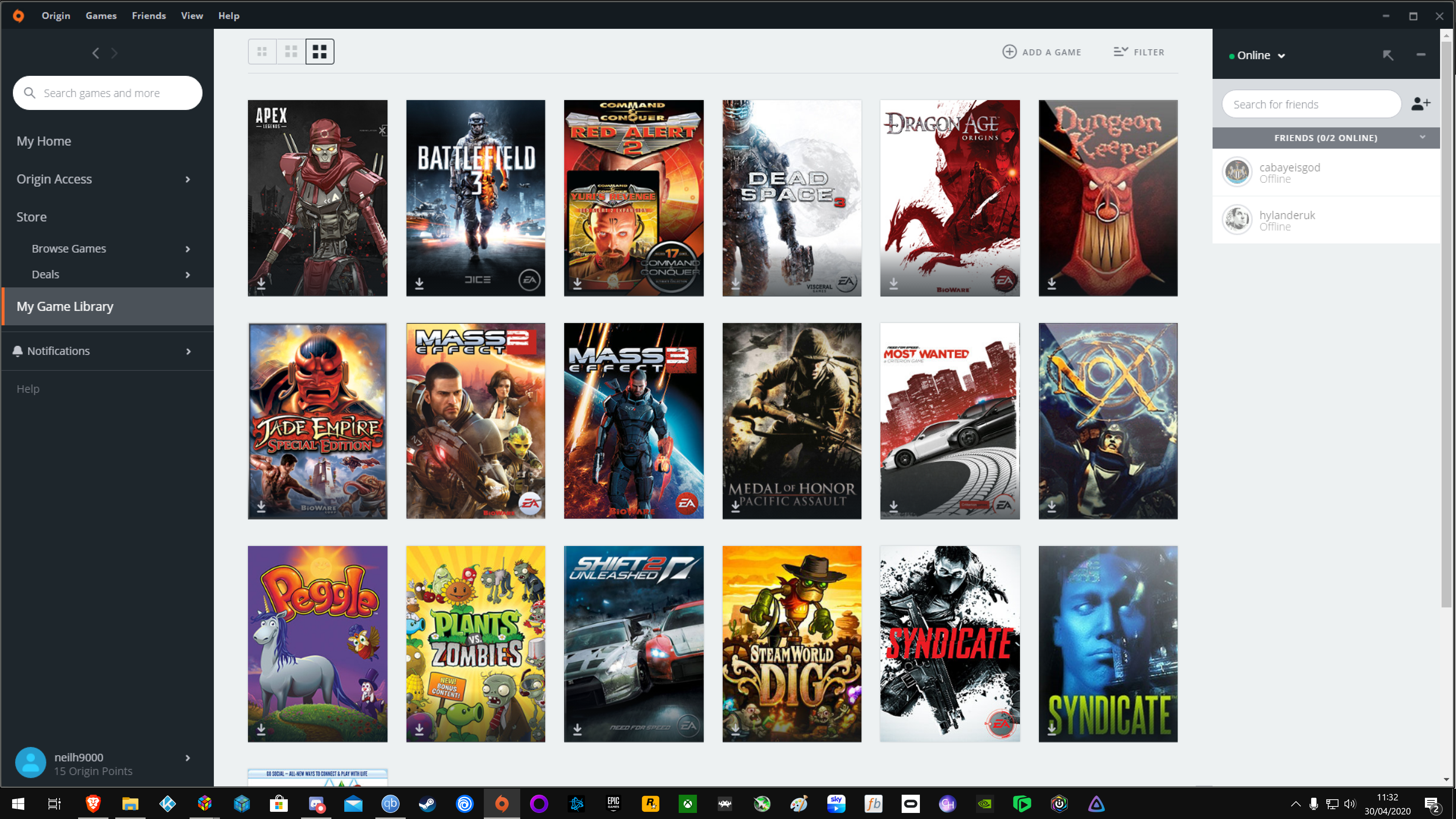
Task: Open the Mass Effect 3 game tile
Action: [634, 420]
